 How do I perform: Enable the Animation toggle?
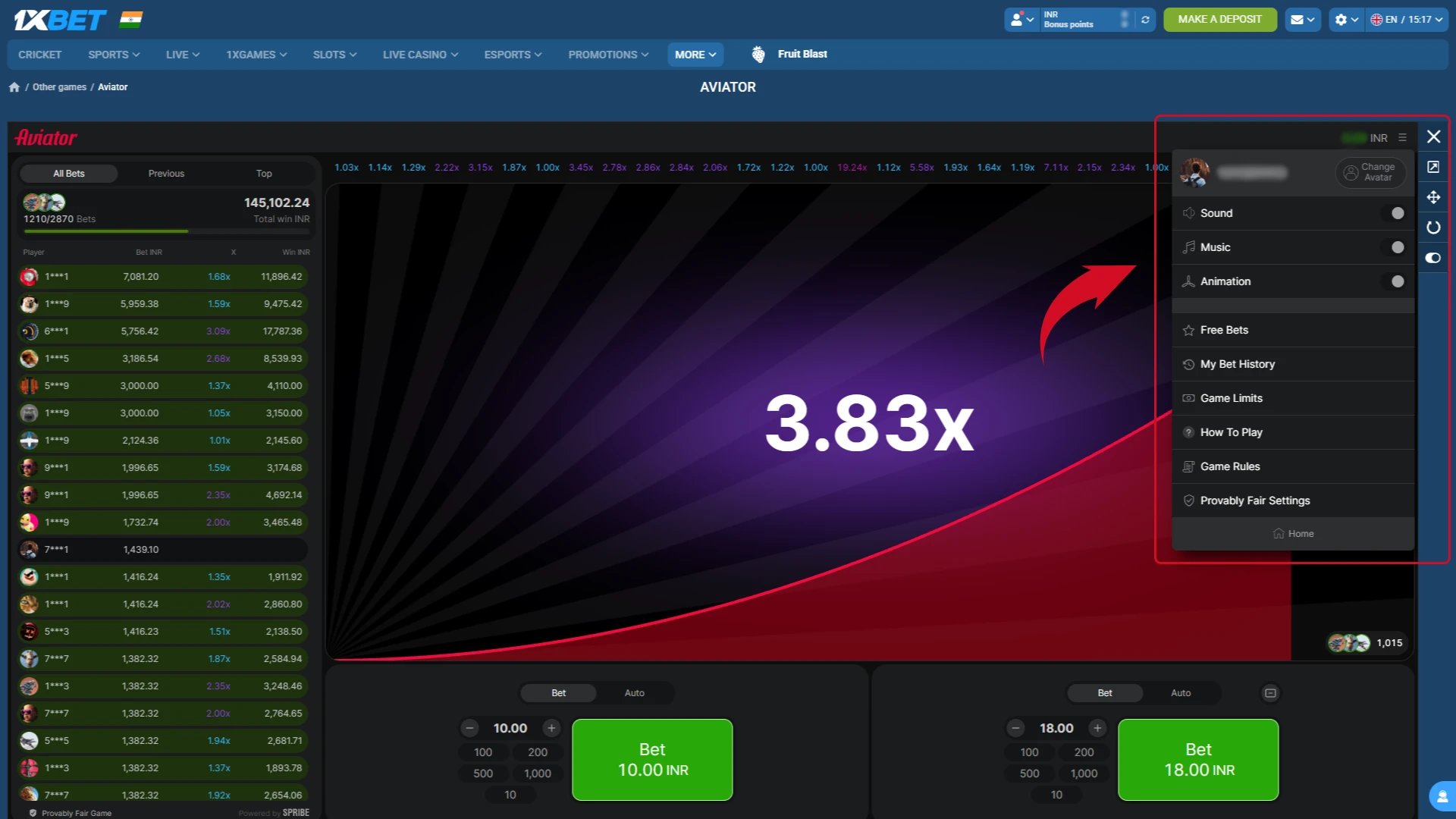[x=1396, y=281]
